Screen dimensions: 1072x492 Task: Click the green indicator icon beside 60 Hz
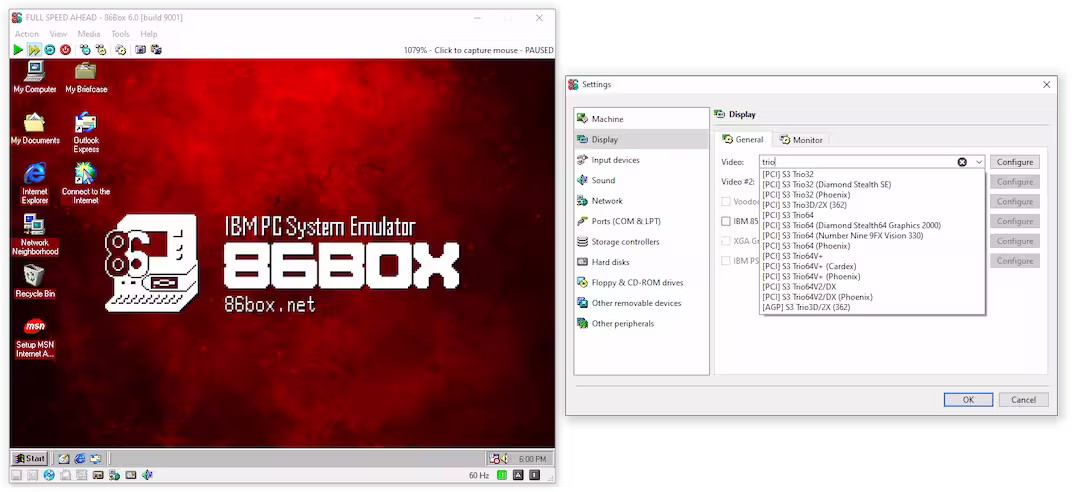pyautogui.click(x=502, y=475)
